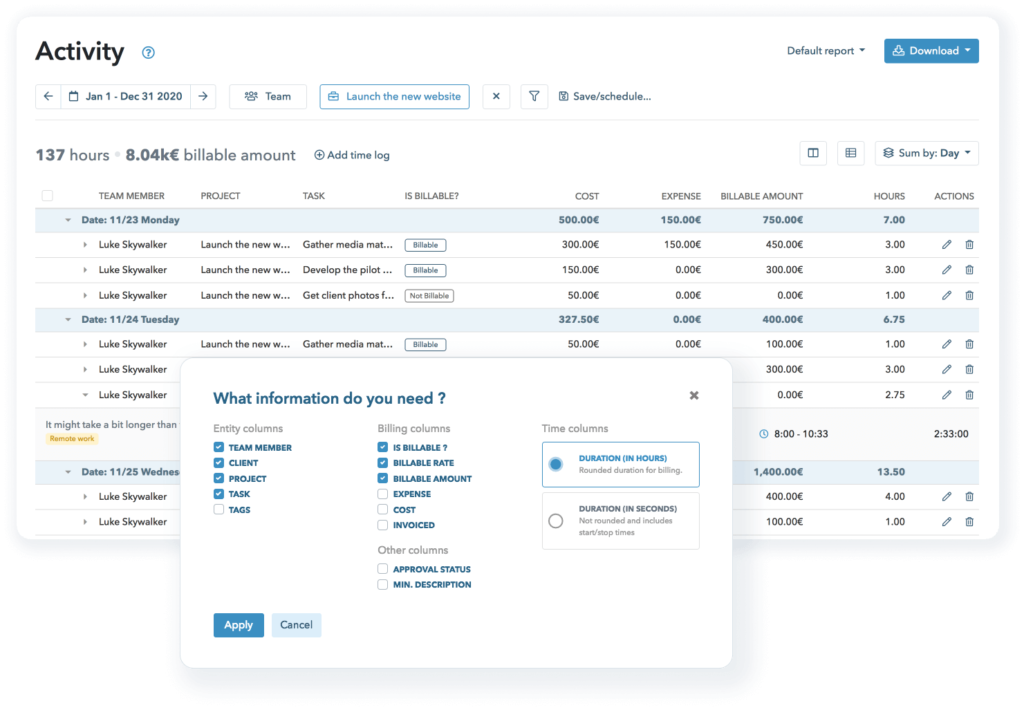Apply the selected columns
The height and width of the screenshot is (710, 1024).
coord(238,625)
